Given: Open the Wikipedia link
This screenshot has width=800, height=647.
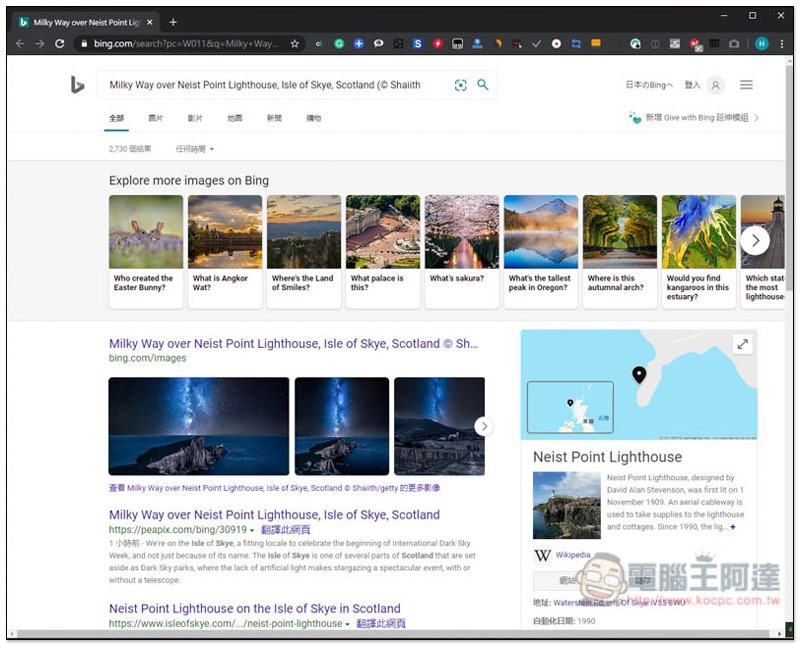Looking at the screenshot, I should tap(572, 555).
